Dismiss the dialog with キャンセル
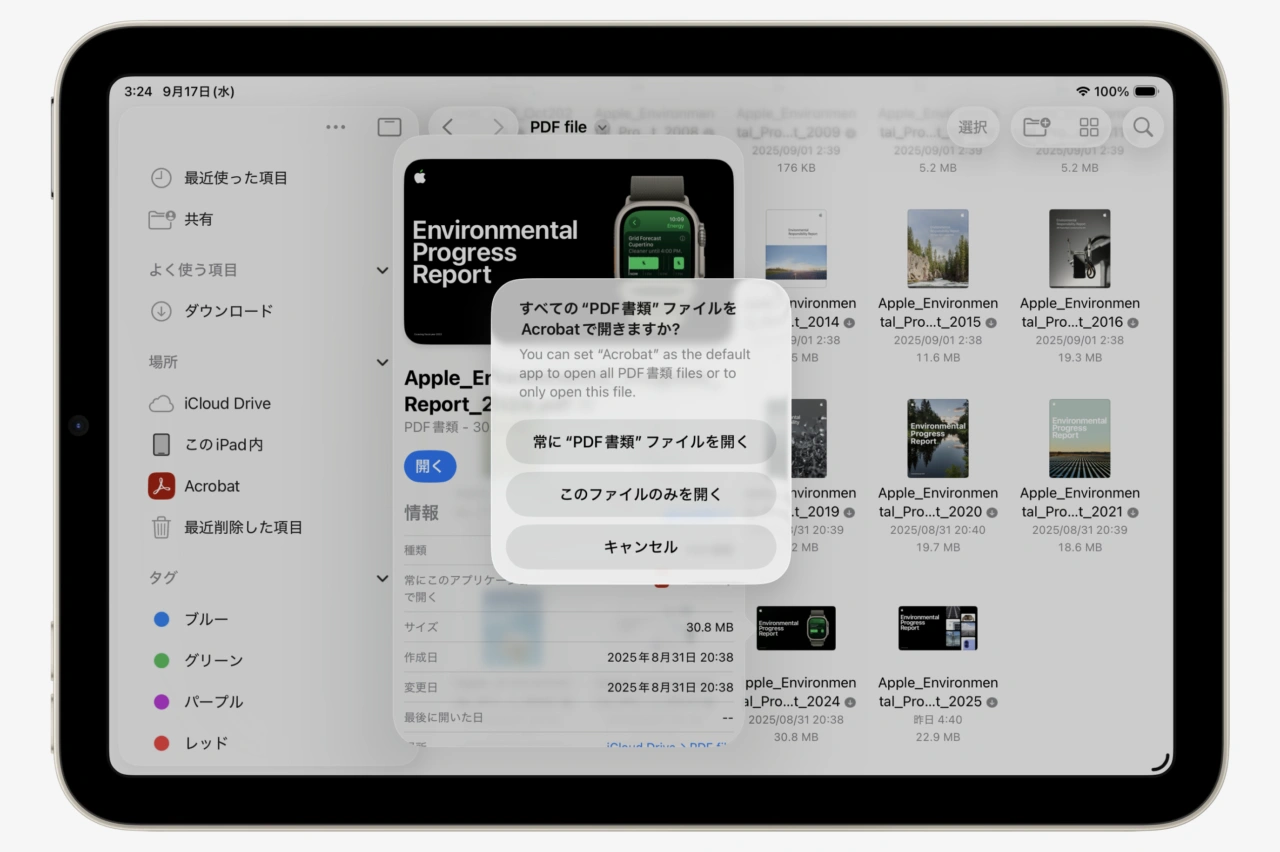Viewport: 1280px width, 852px height. coord(640,547)
